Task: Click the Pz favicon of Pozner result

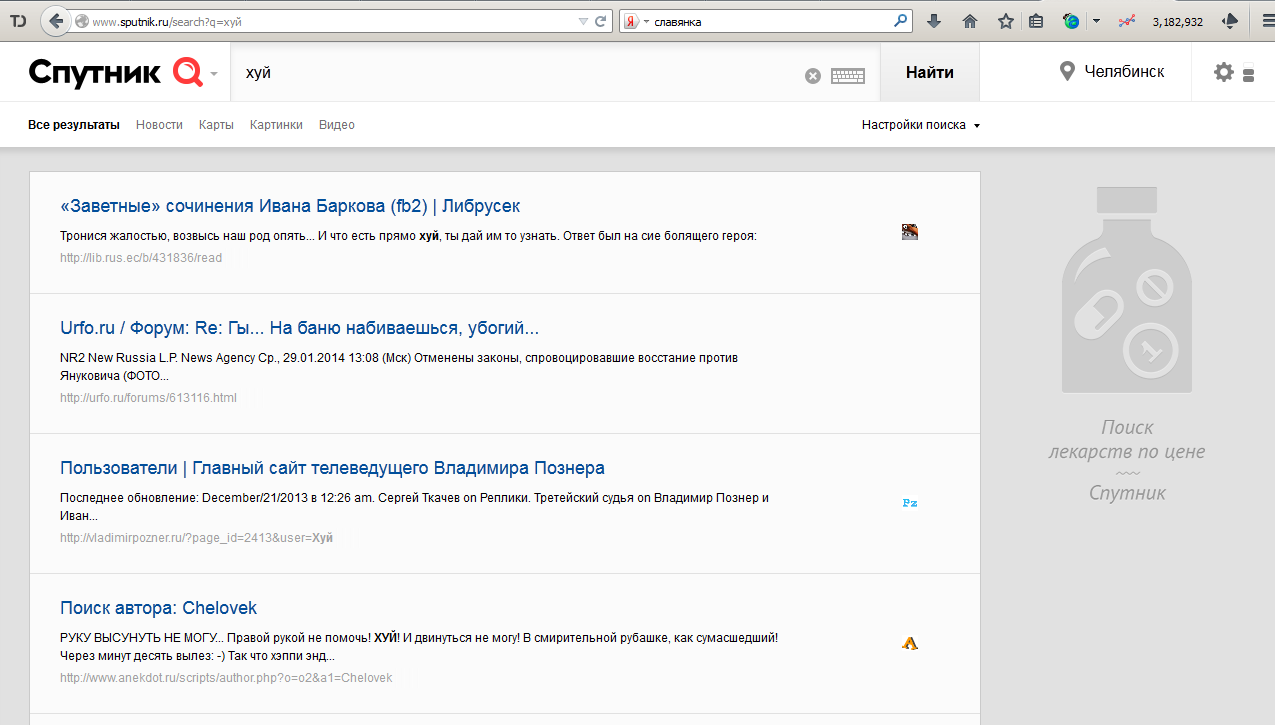Action: click(910, 503)
